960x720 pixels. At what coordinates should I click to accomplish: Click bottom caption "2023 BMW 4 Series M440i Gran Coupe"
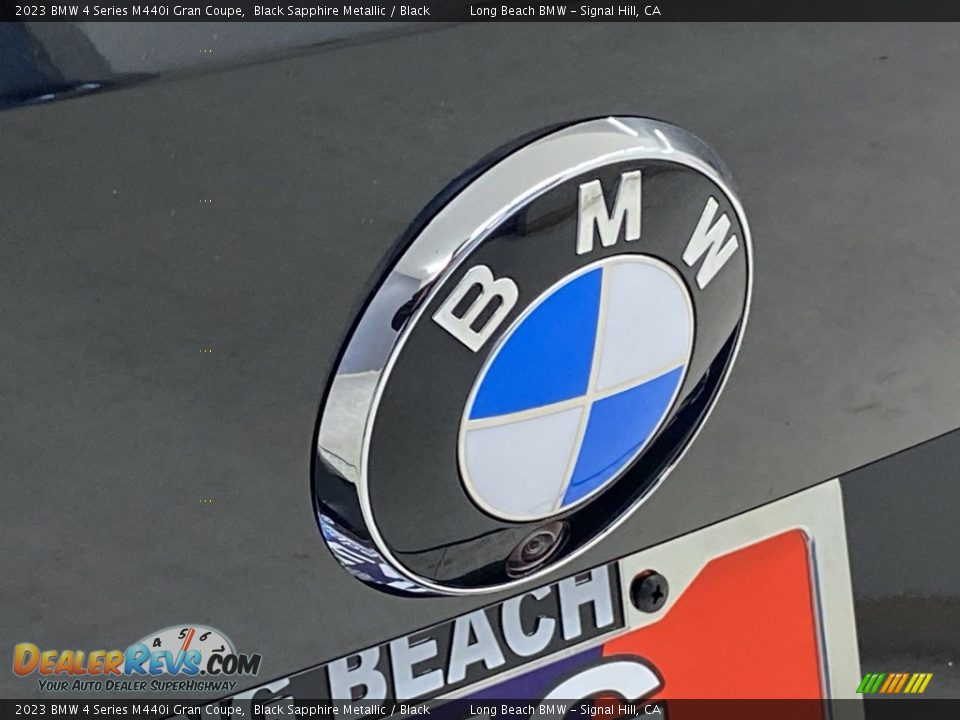[x=130, y=710]
